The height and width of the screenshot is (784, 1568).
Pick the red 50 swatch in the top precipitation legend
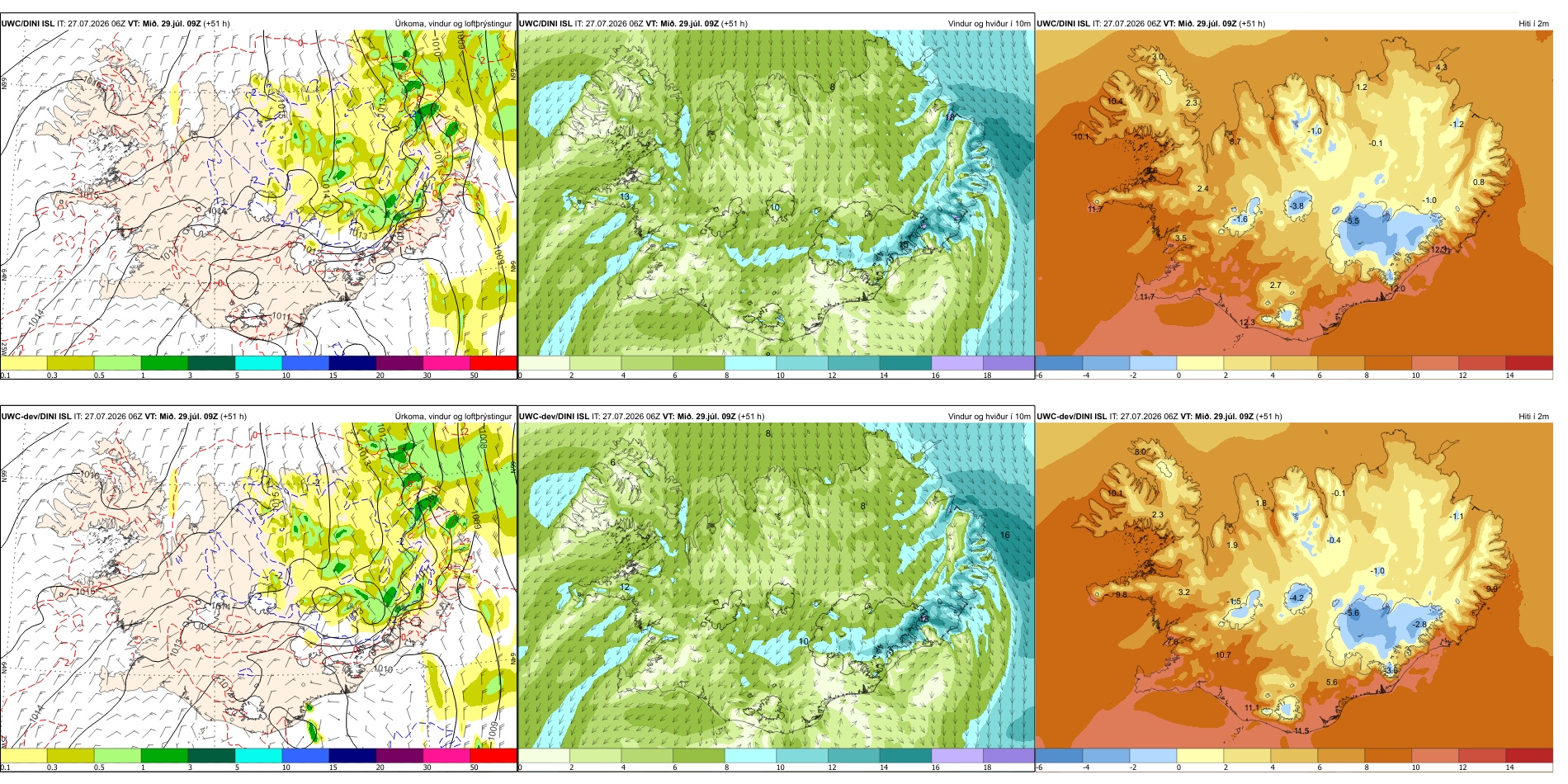494,362
